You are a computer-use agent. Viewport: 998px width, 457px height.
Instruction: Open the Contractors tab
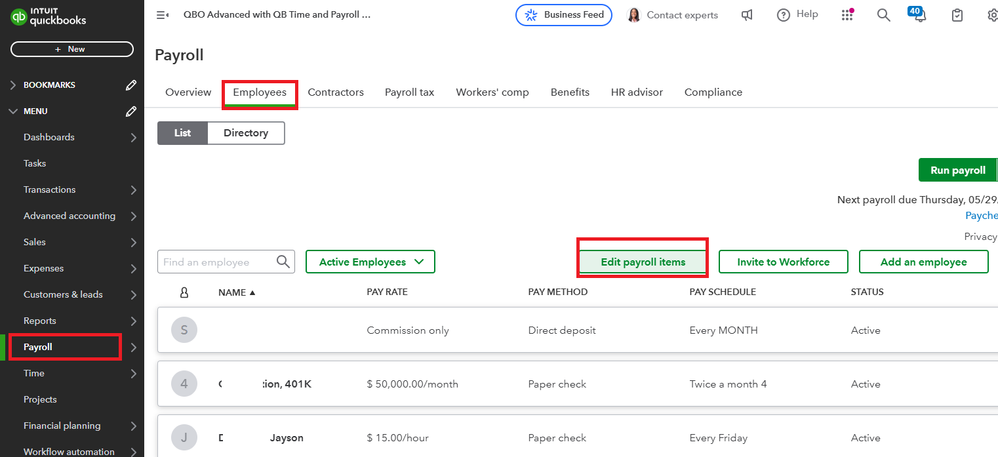point(335,92)
